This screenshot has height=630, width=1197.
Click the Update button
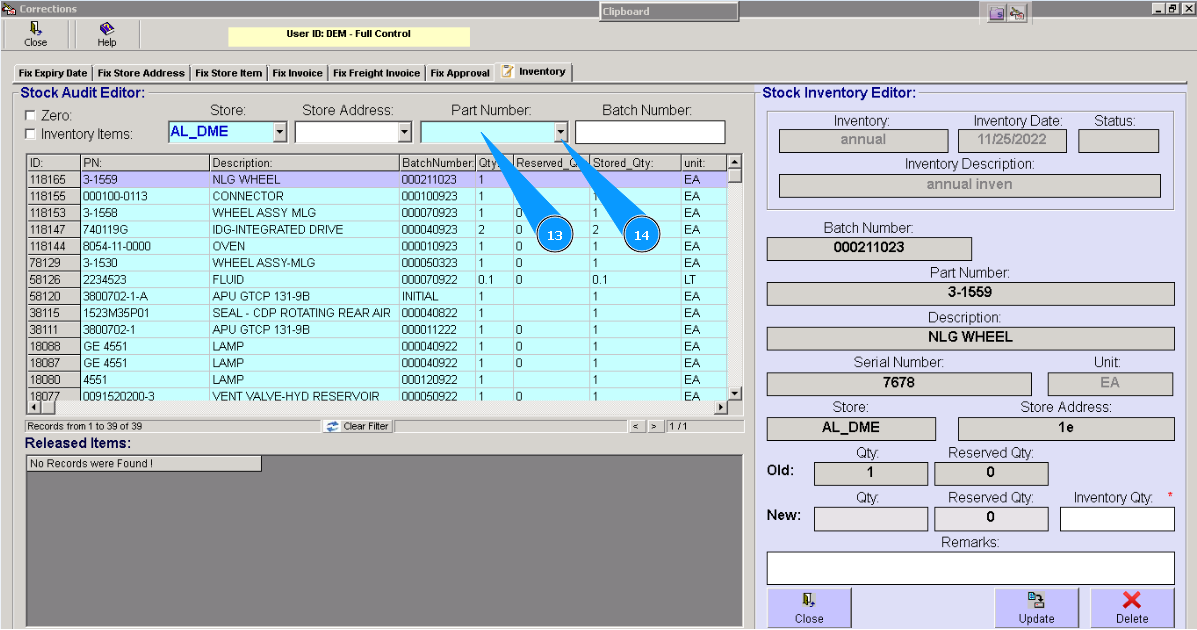(1036, 608)
